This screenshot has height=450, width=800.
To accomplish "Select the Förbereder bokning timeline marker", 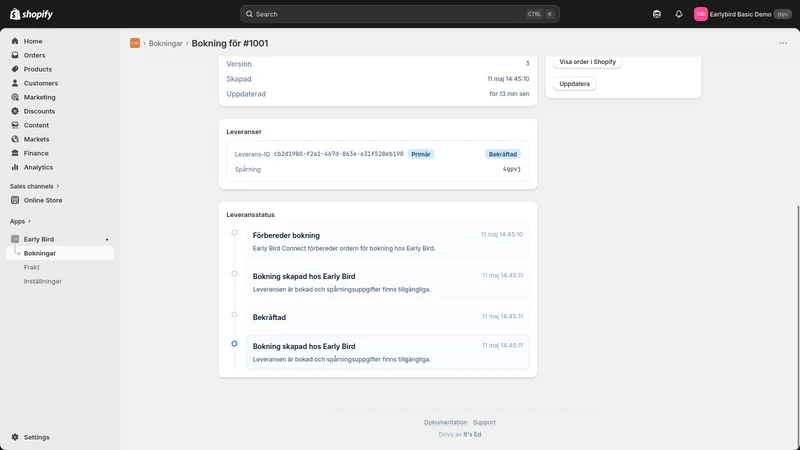I will click(x=234, y=233).
